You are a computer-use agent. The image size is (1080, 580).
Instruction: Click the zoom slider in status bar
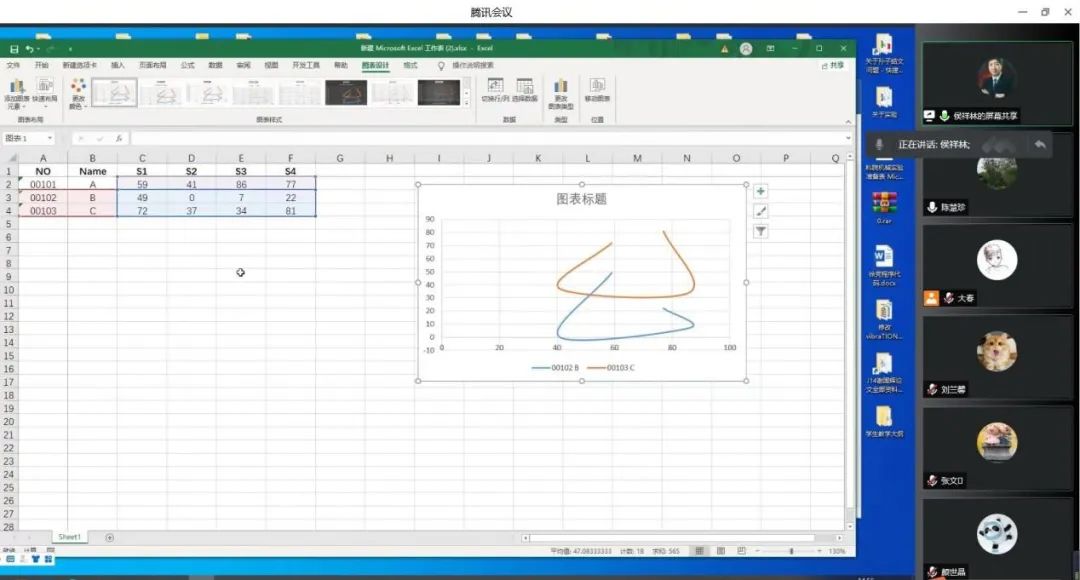point(790,551)
